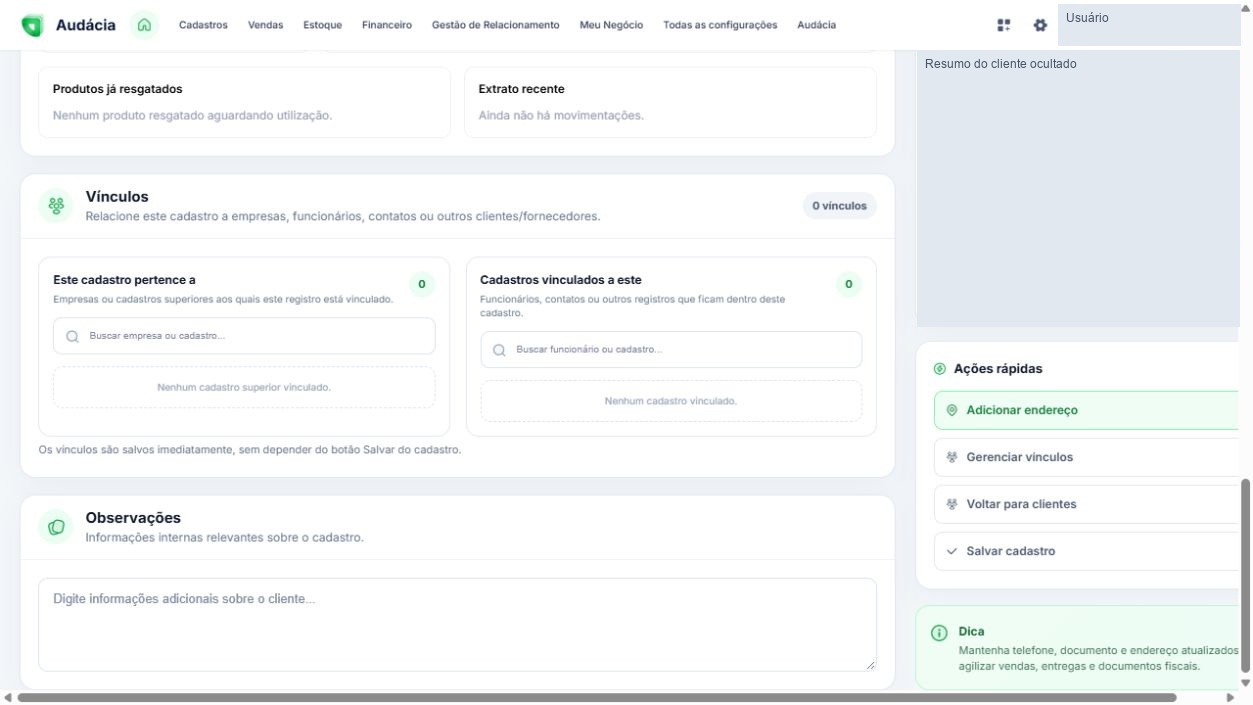
Task: Click the Vínculos section title
Action: tap(117, 197)
